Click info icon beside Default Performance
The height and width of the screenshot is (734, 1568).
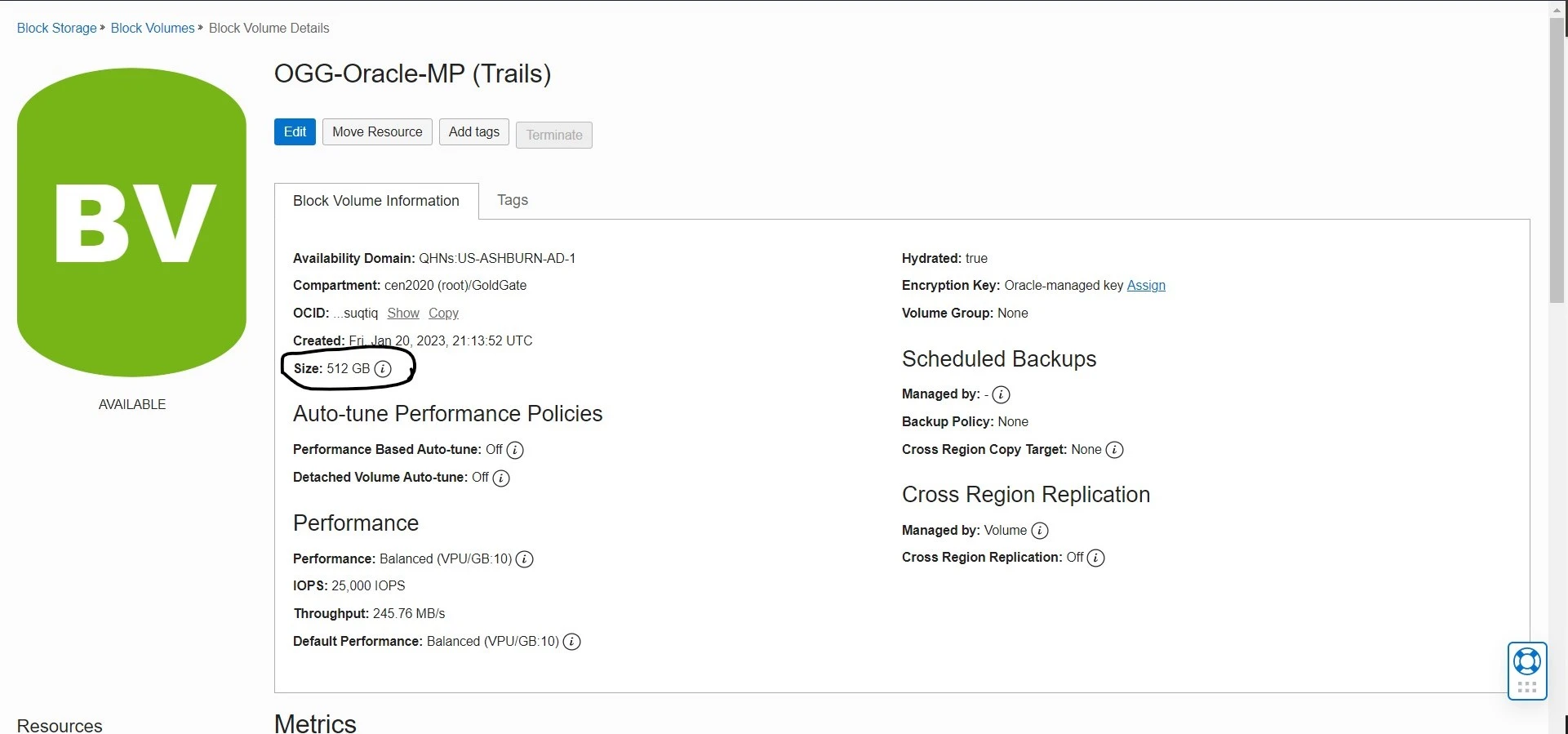572,642
